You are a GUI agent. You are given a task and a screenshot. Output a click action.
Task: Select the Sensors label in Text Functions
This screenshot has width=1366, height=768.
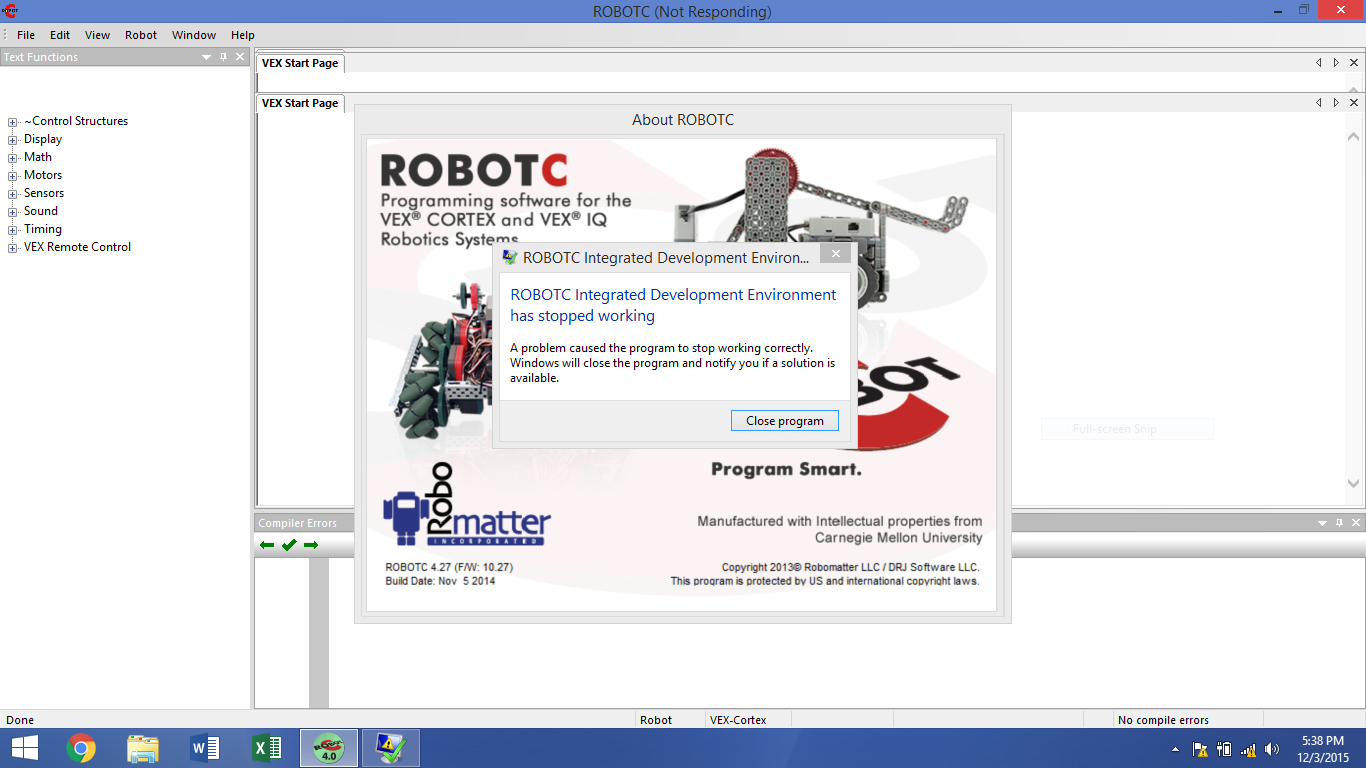pos(44,193)
